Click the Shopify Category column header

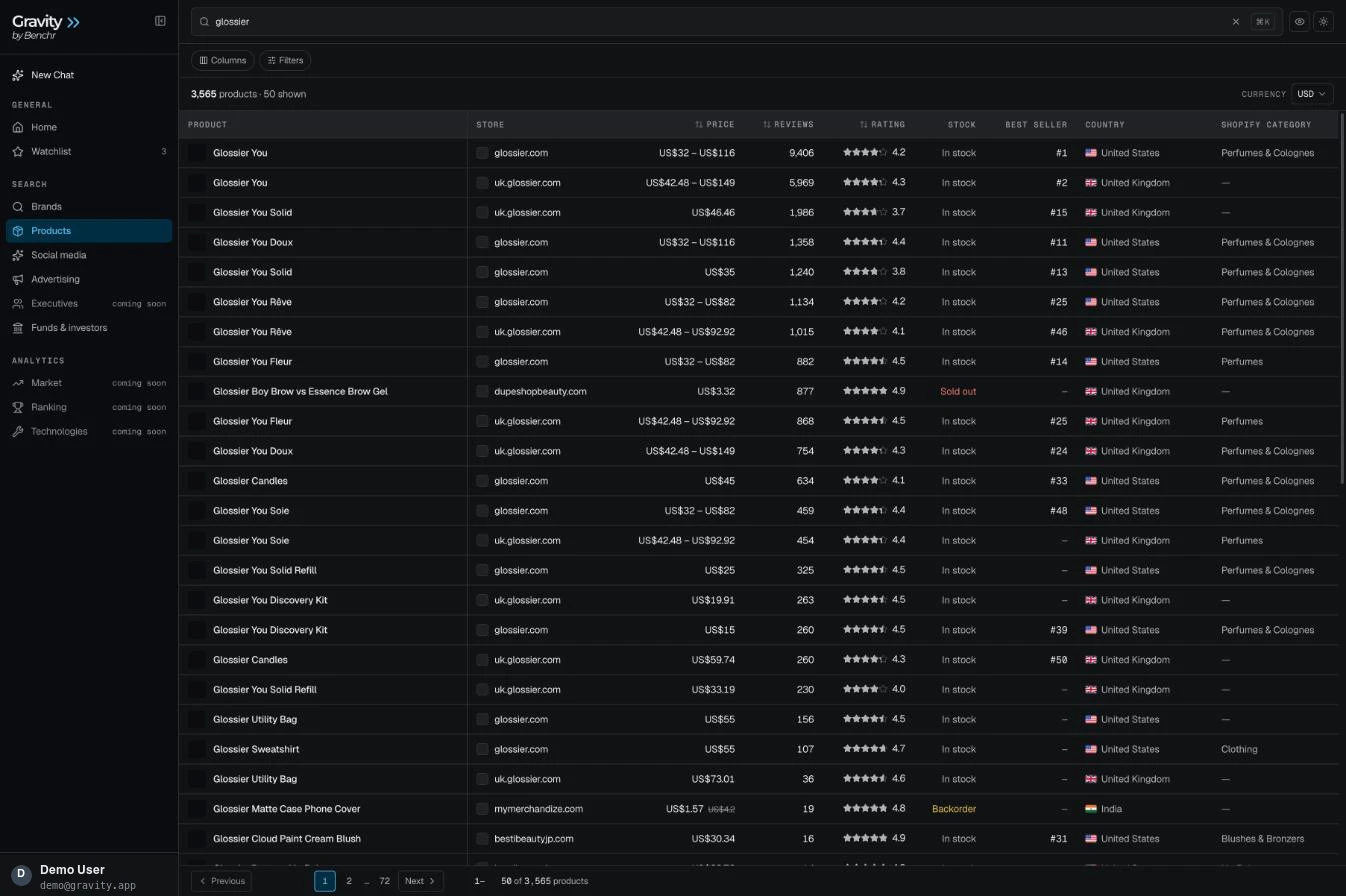coord(1266,125)
